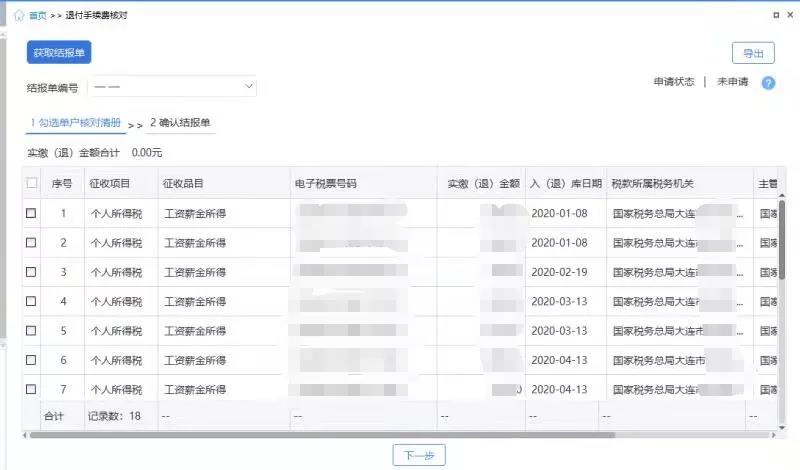Click the date 2020-02-19 in row 3
800x470 pixels.
point(559,272)
